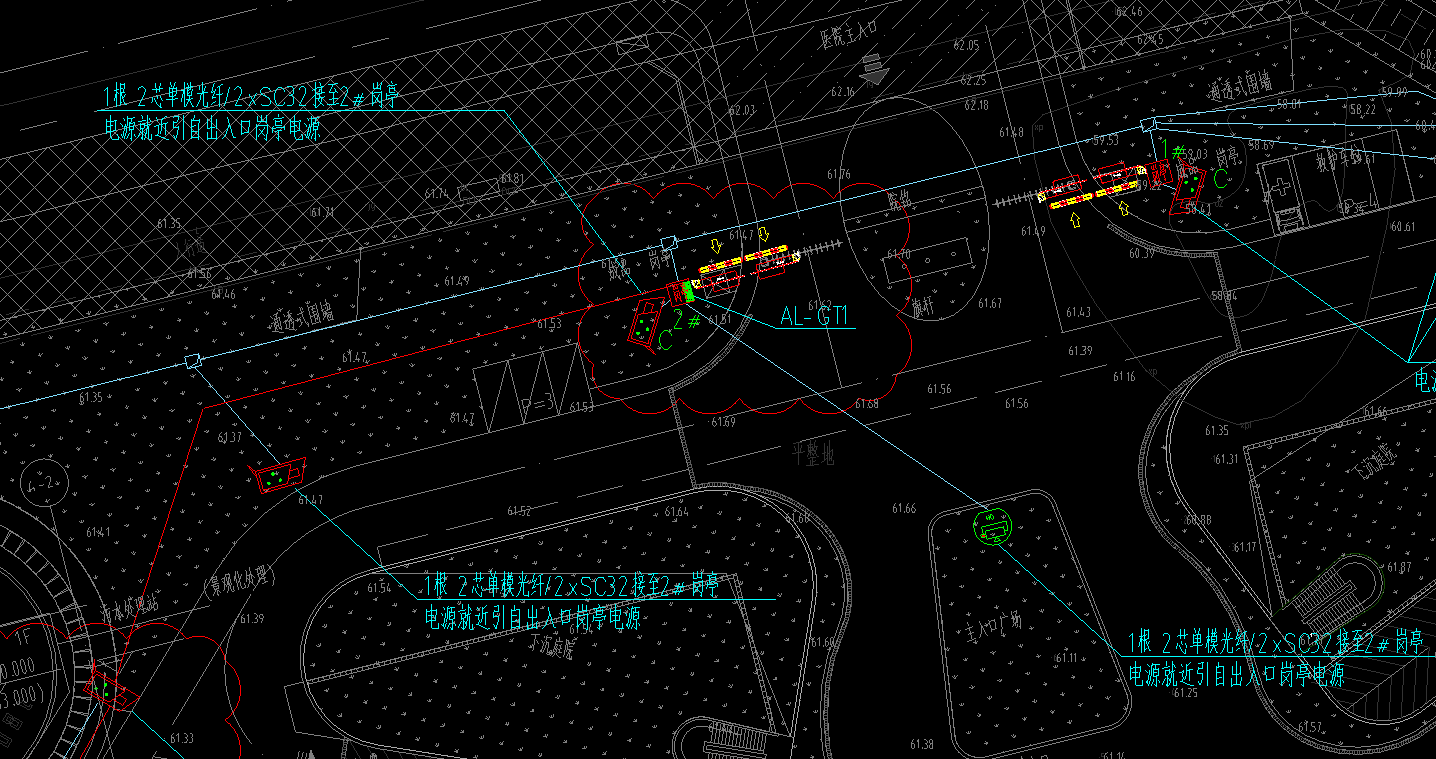This screenshot has width=1436, height=759.
Task: Select elevation value 61.87
Action: click(1399, 567)
